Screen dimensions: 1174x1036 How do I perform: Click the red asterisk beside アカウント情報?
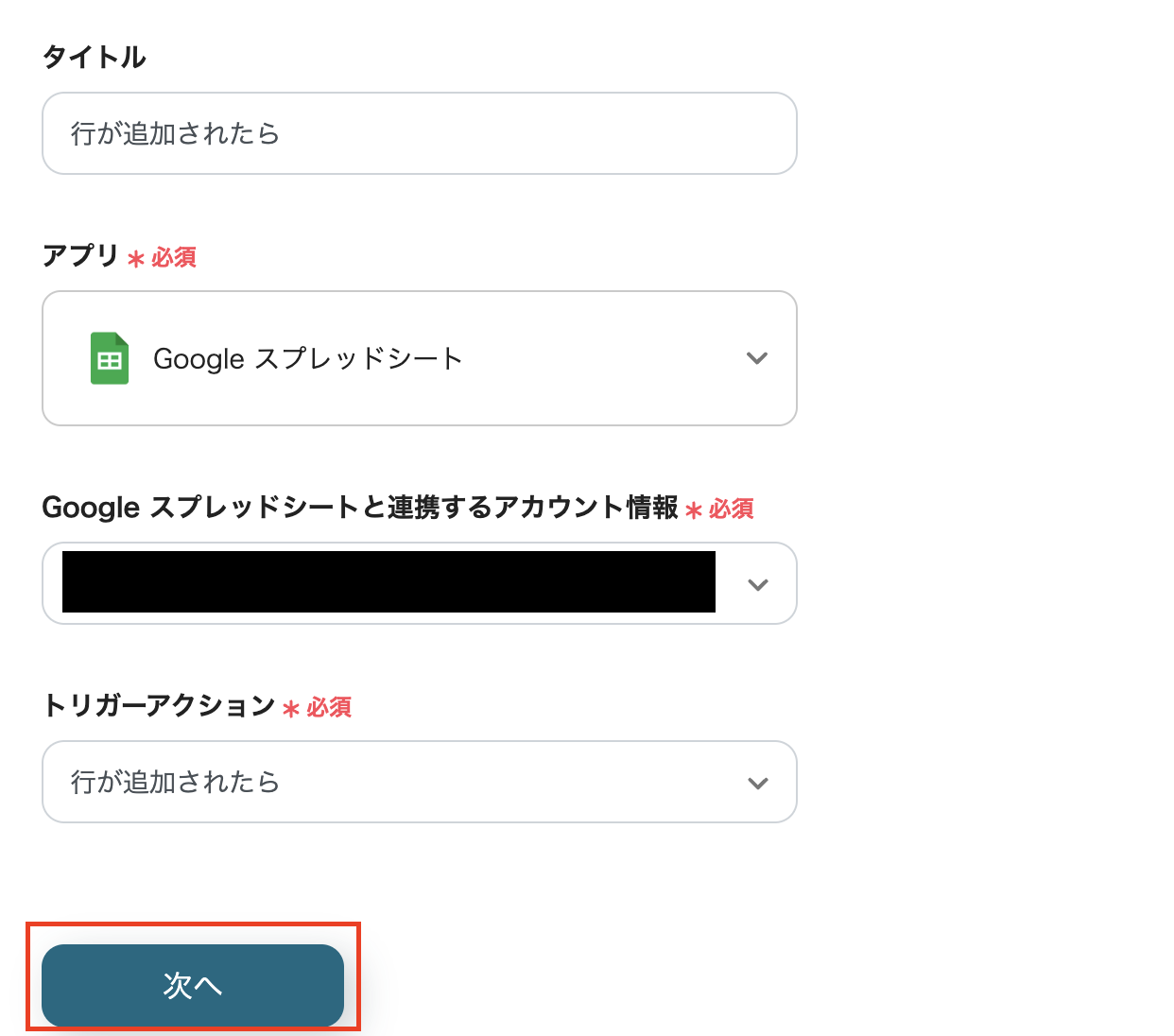point(694,510)
